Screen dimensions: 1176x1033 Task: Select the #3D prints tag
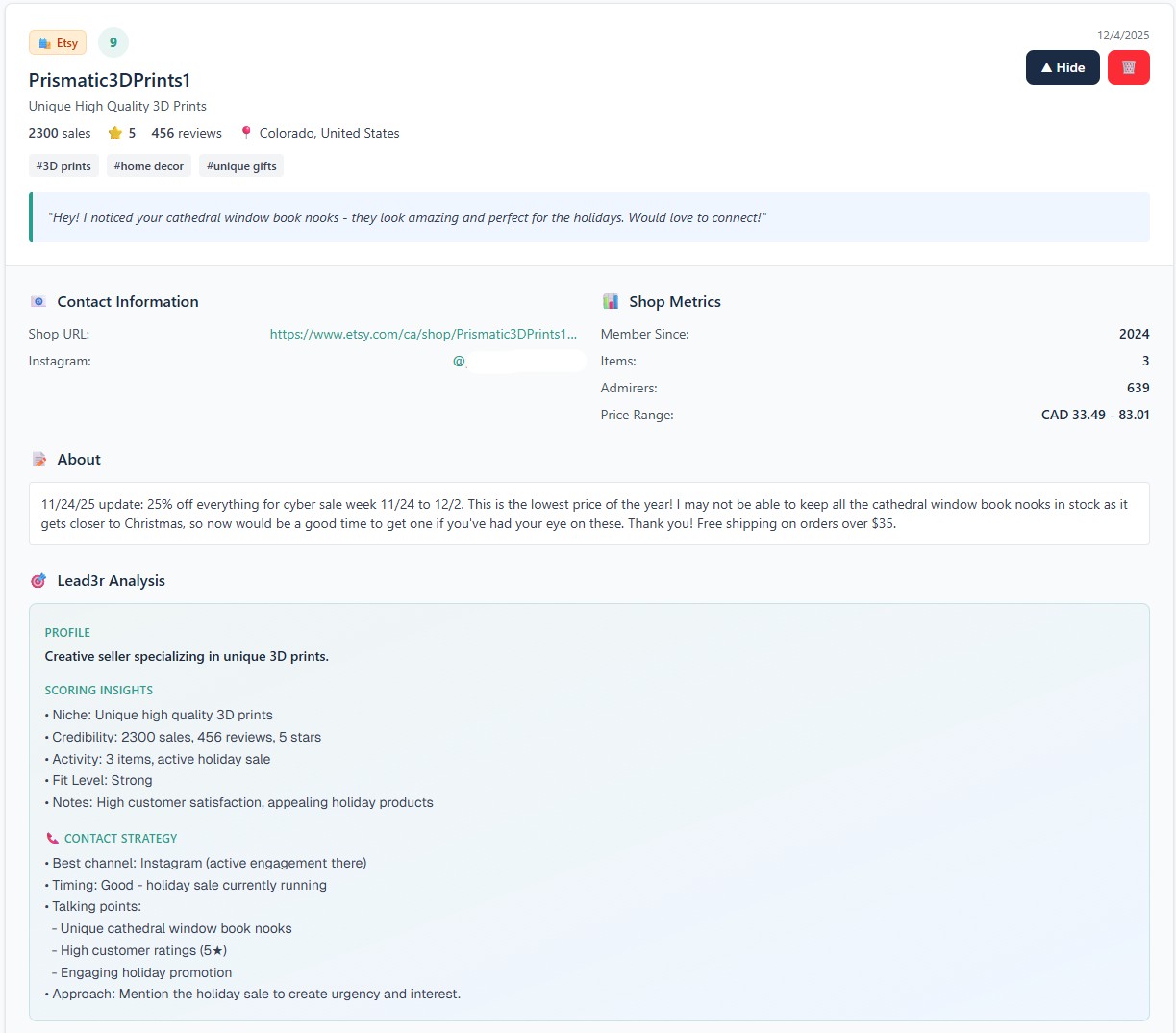tap(63, 166)
